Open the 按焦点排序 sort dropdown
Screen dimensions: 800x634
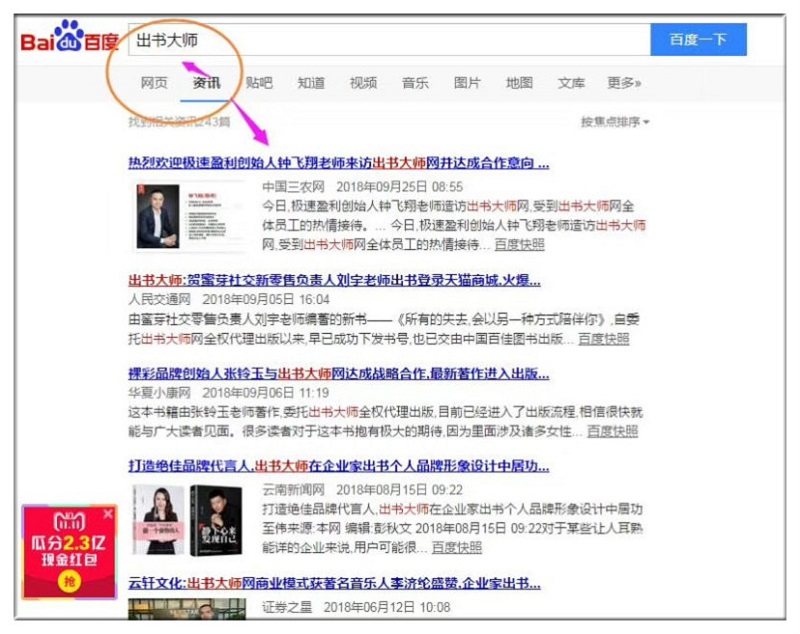click(615, 122)
